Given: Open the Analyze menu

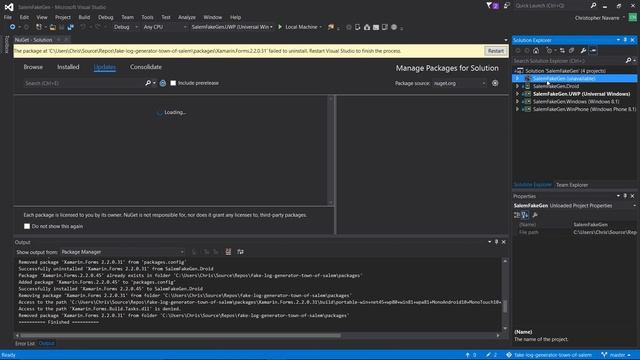Looking at the screenshot, I should (187, 17).
